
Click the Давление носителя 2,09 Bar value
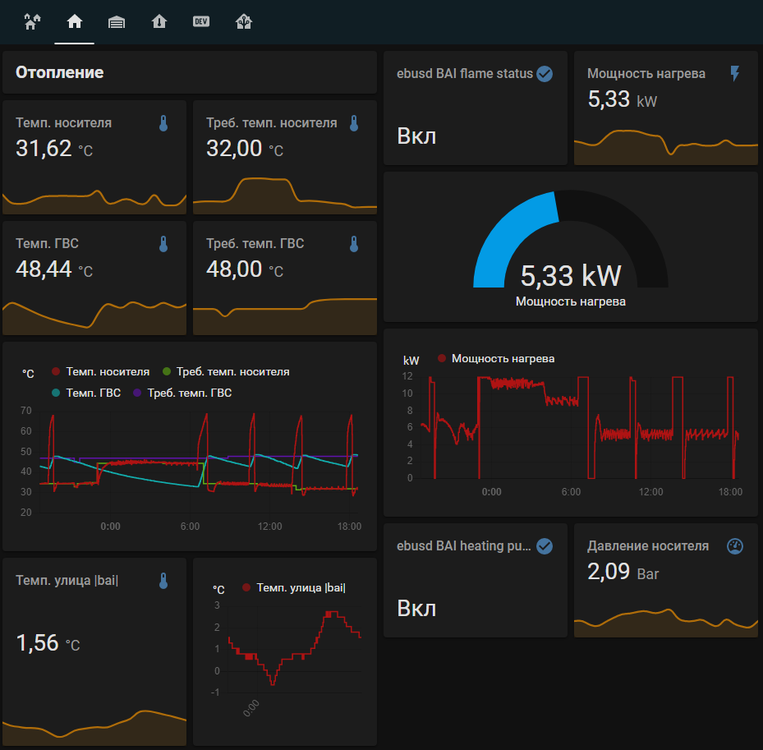click(611, 572)
